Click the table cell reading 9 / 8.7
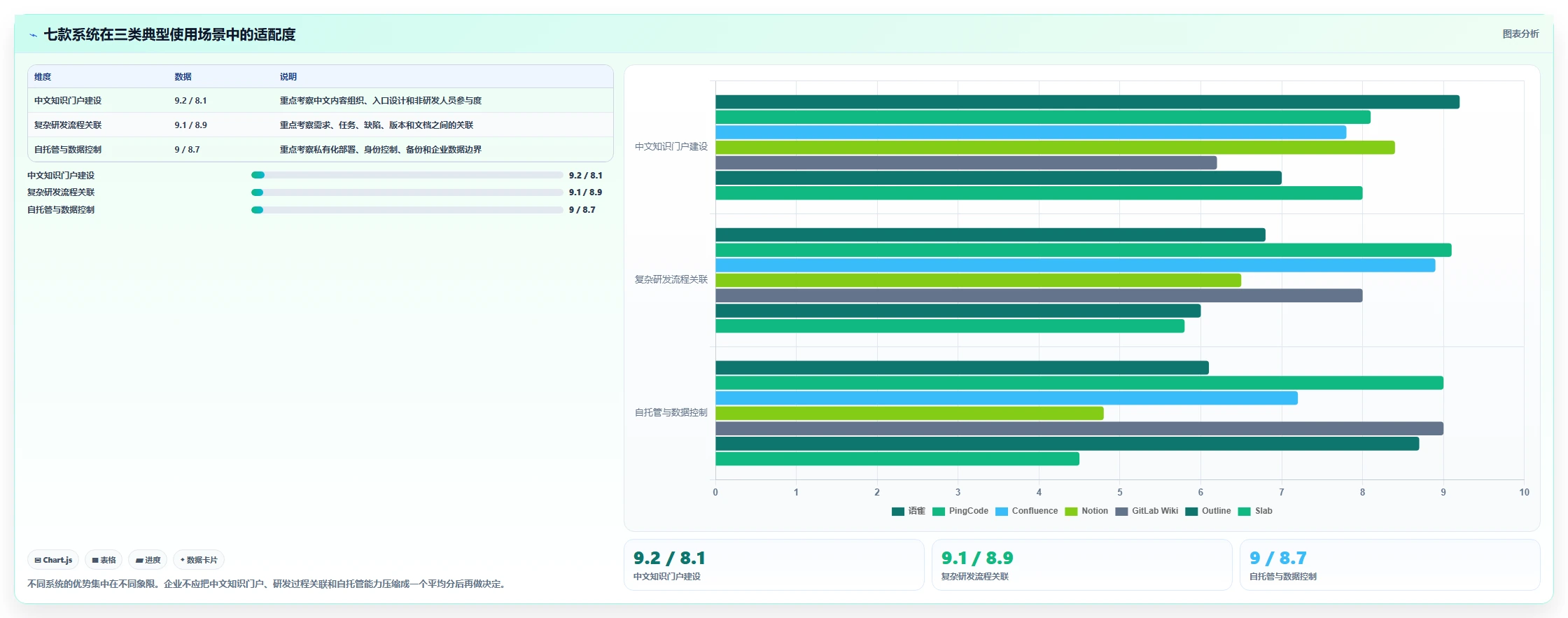1568x618 pixels. (187, 150)
